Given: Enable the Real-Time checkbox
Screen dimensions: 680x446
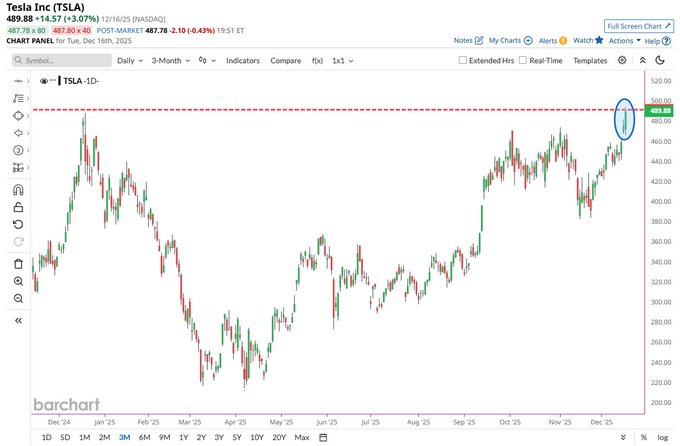Looking at the screenshot, I should (523, 60).
